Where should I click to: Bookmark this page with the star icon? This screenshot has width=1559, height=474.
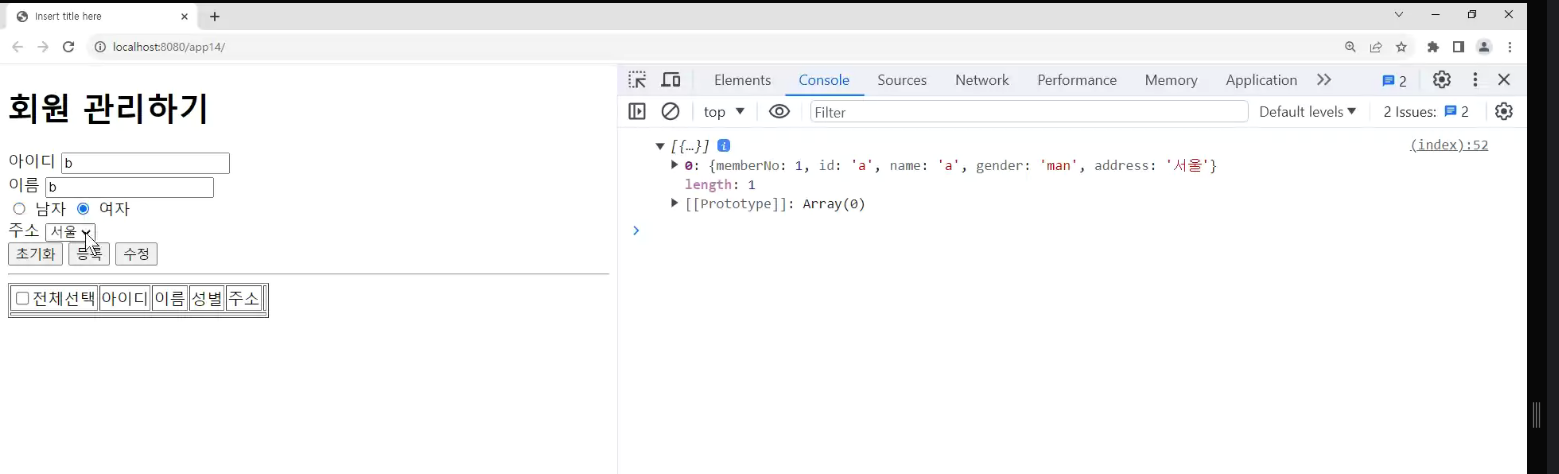(1401, 47)
